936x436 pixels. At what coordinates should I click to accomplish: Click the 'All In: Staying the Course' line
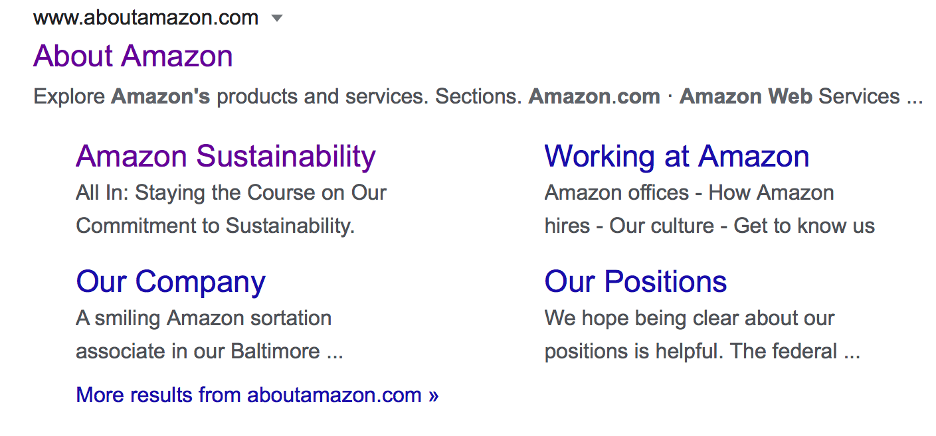(x=230, y=193)
